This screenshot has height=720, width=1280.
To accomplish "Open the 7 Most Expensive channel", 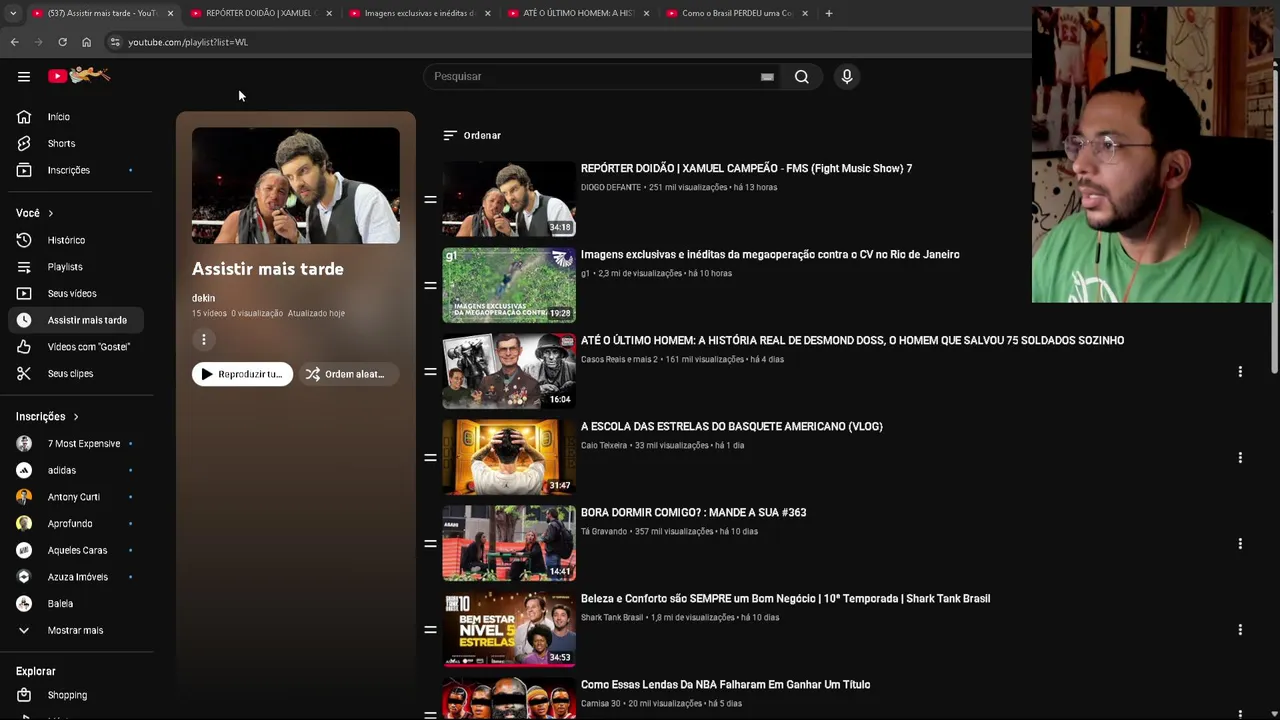I will [78, 443].
